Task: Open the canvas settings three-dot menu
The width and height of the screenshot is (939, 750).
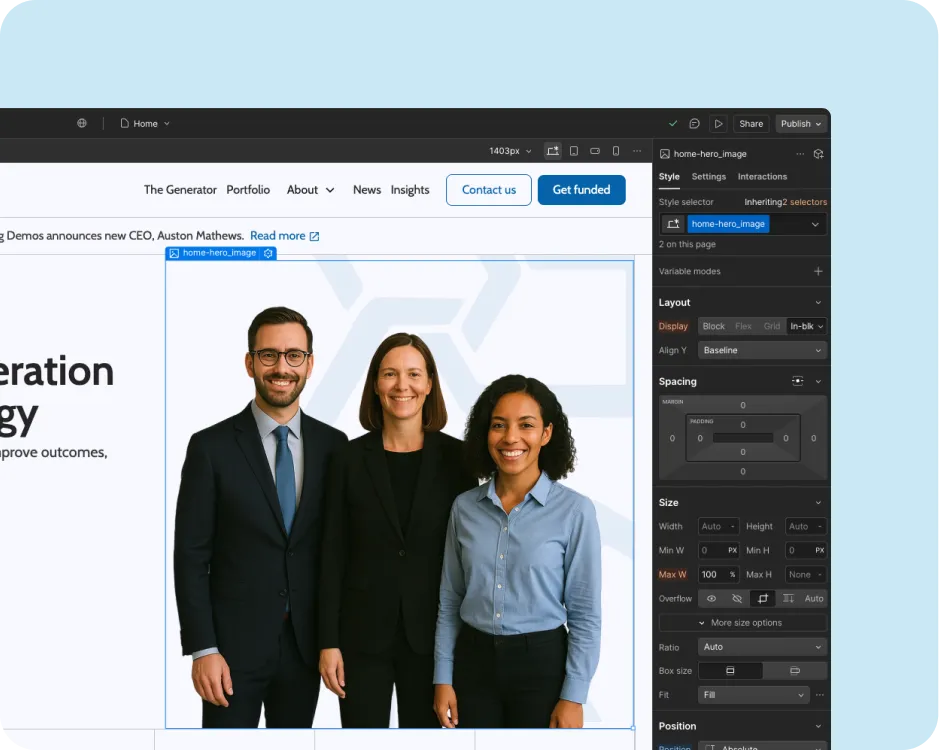Action: click(637, 151)
